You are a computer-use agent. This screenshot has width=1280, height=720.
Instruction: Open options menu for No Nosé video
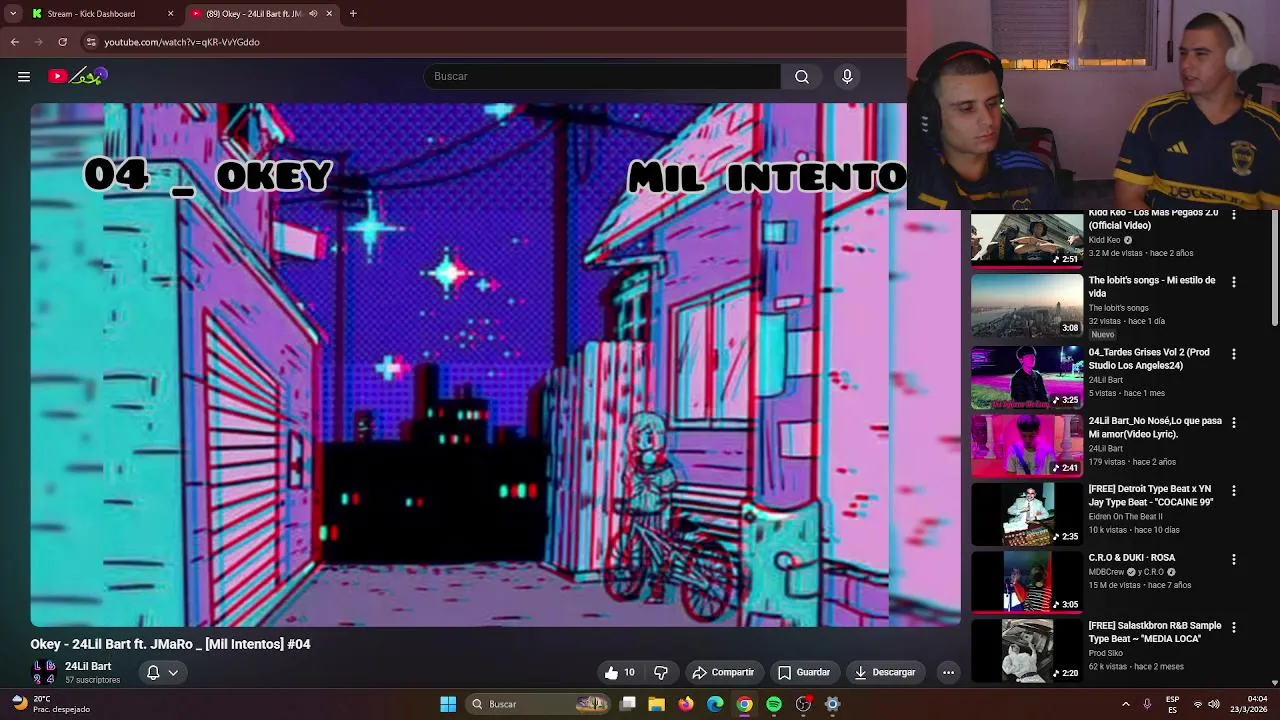coord(1233,423)
